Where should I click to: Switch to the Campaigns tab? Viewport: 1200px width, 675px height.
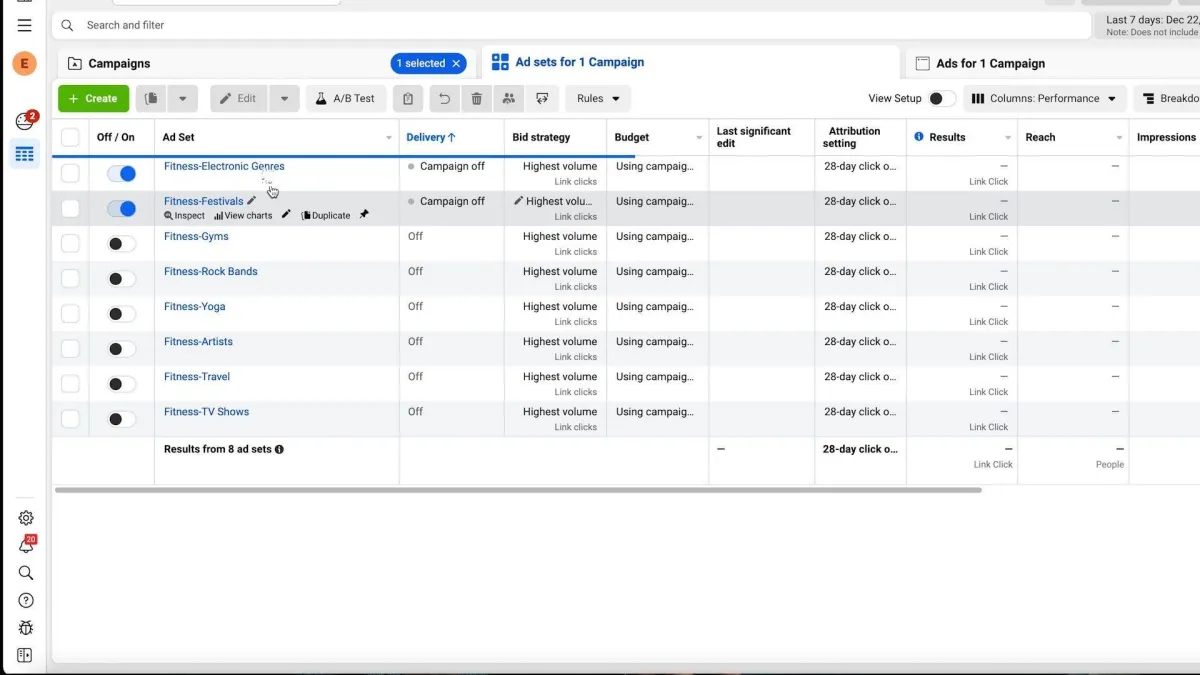(x=119, y=64)
